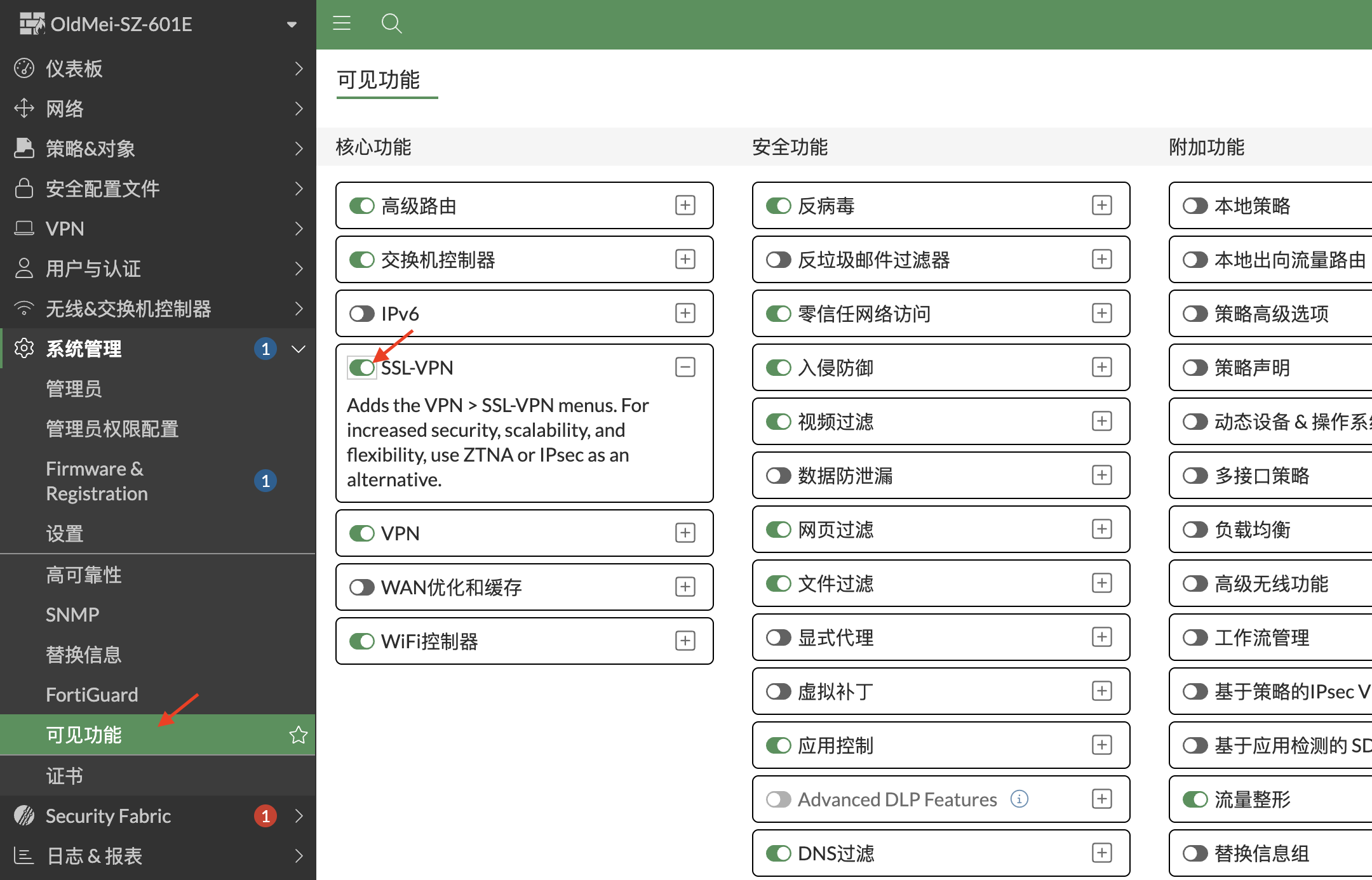Viewport: 1372px width, 880px height.
Task: Expand the WiFi控制器 description plus icon
Action: pyautogui.click(x=685, y=641)
